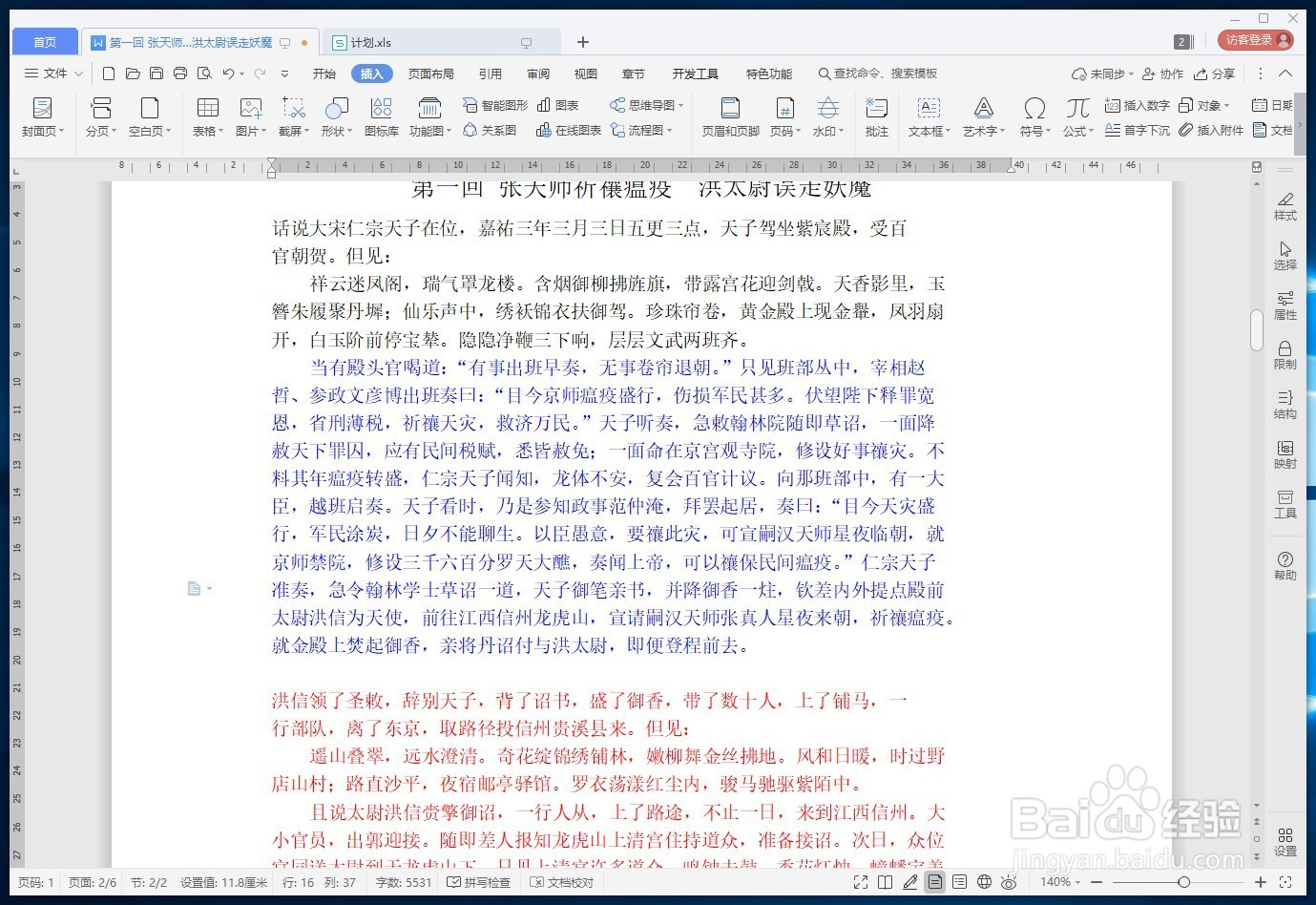Open a new tab with plus button
The height and width of the screenshot is (905, 1316).
[x=583, y=42]
